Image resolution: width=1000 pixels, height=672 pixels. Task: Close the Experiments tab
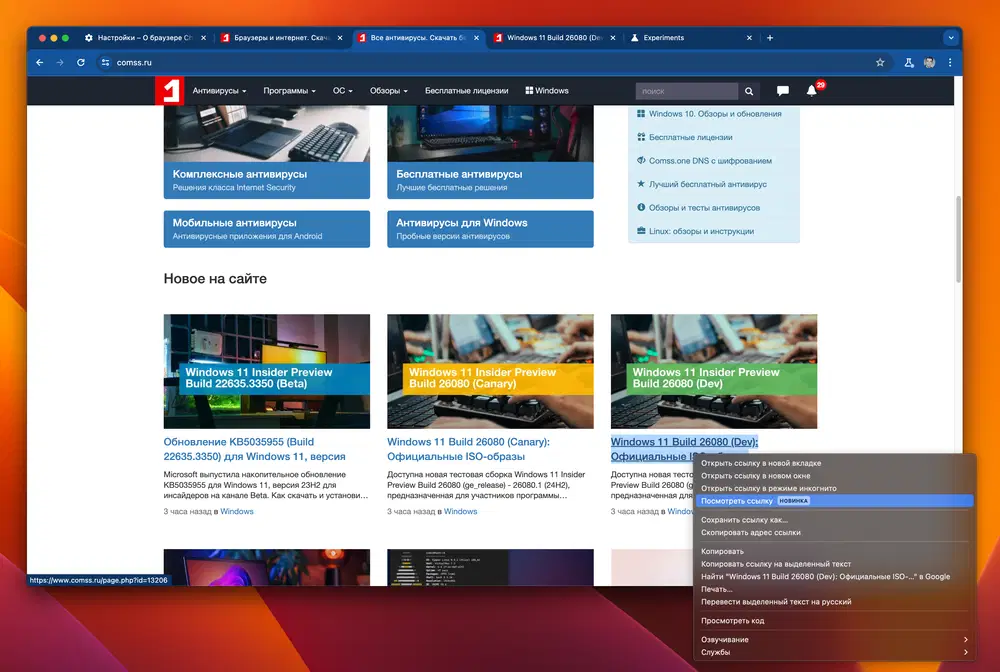click(749, 38)
